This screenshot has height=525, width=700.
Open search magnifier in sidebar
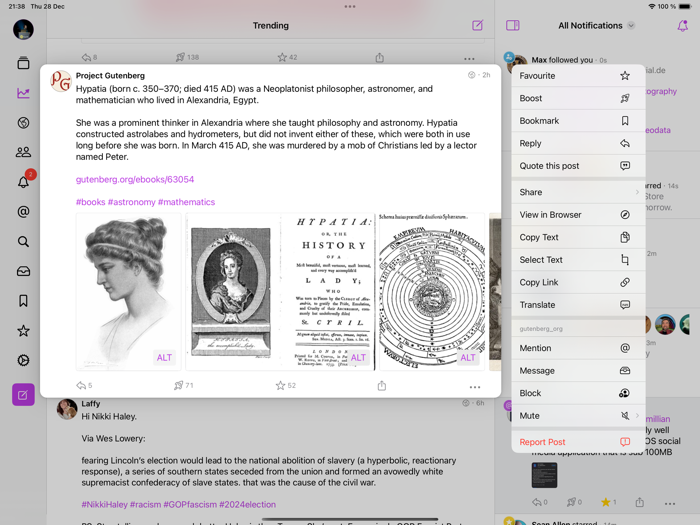(23, 242)
